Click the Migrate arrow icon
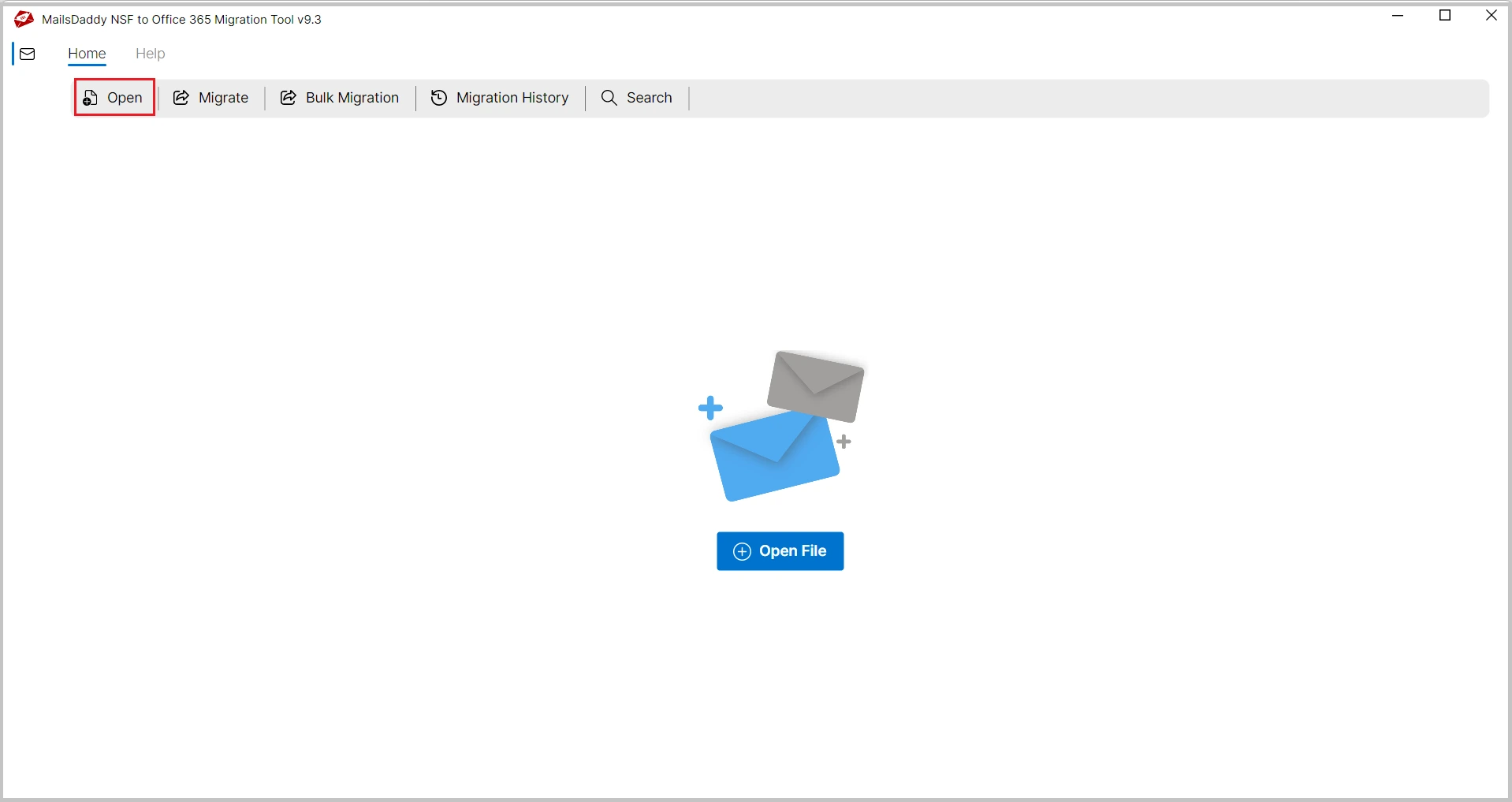The height and width of the screenshot is (802, 1512). point(181,97)
